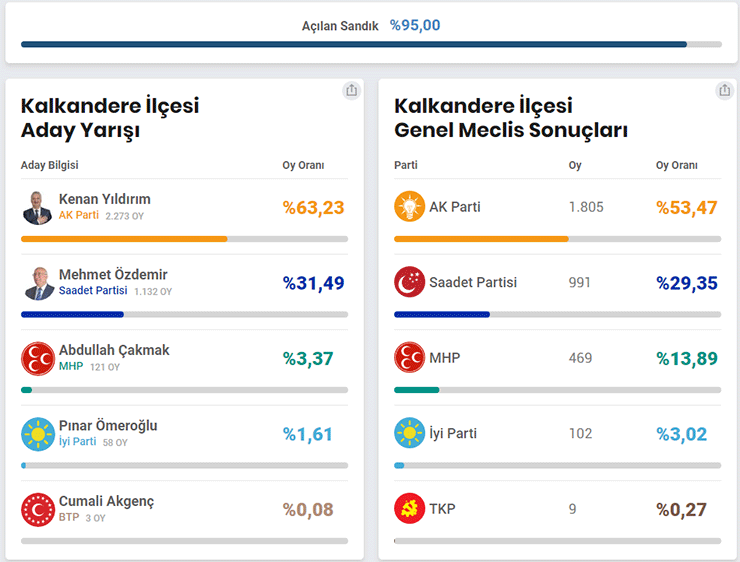The image size is (740, 562).
Task: Click Mehmet Özdemir's candidate photo
Action: (x=38, y=282)
